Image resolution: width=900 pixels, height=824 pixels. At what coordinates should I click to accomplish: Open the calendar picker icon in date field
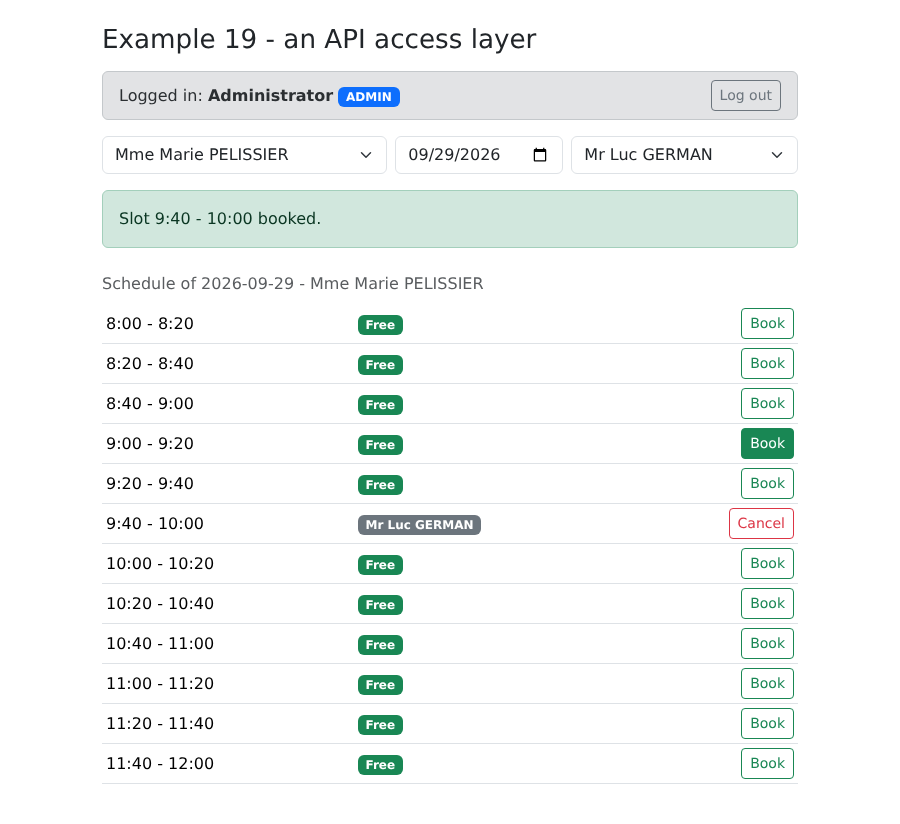click(540, 155)
